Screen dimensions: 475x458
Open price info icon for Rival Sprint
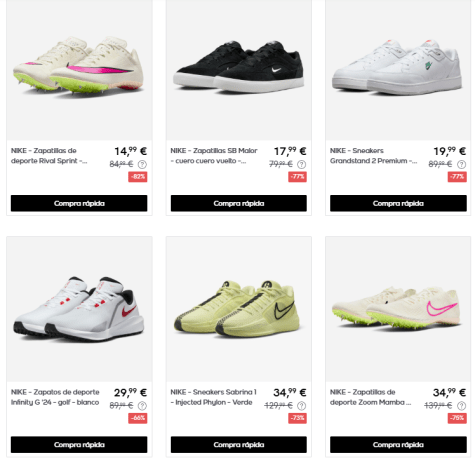pyautogui.click(x=142, y=164)
